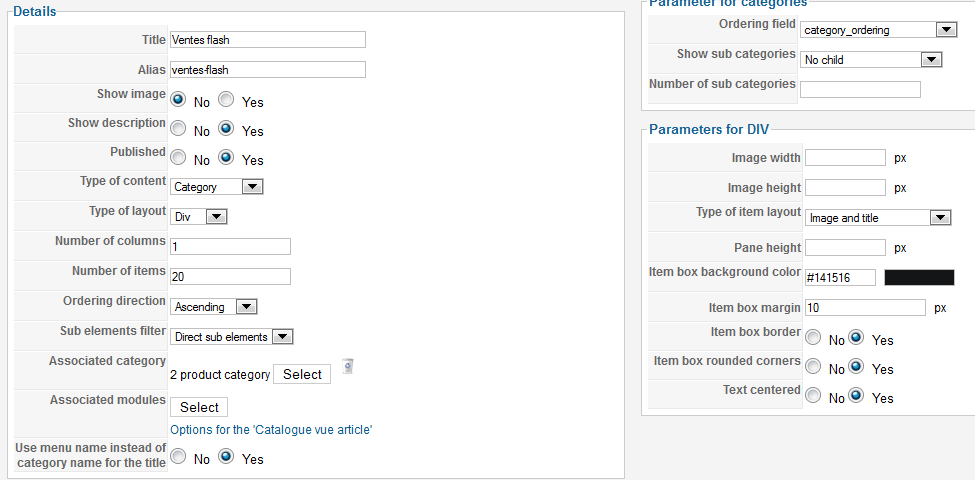The width and height of the screenshot is (975, 480).
Task: Open Options for the 'Catalogue vue article' link
Action: (x=271, y=430)
